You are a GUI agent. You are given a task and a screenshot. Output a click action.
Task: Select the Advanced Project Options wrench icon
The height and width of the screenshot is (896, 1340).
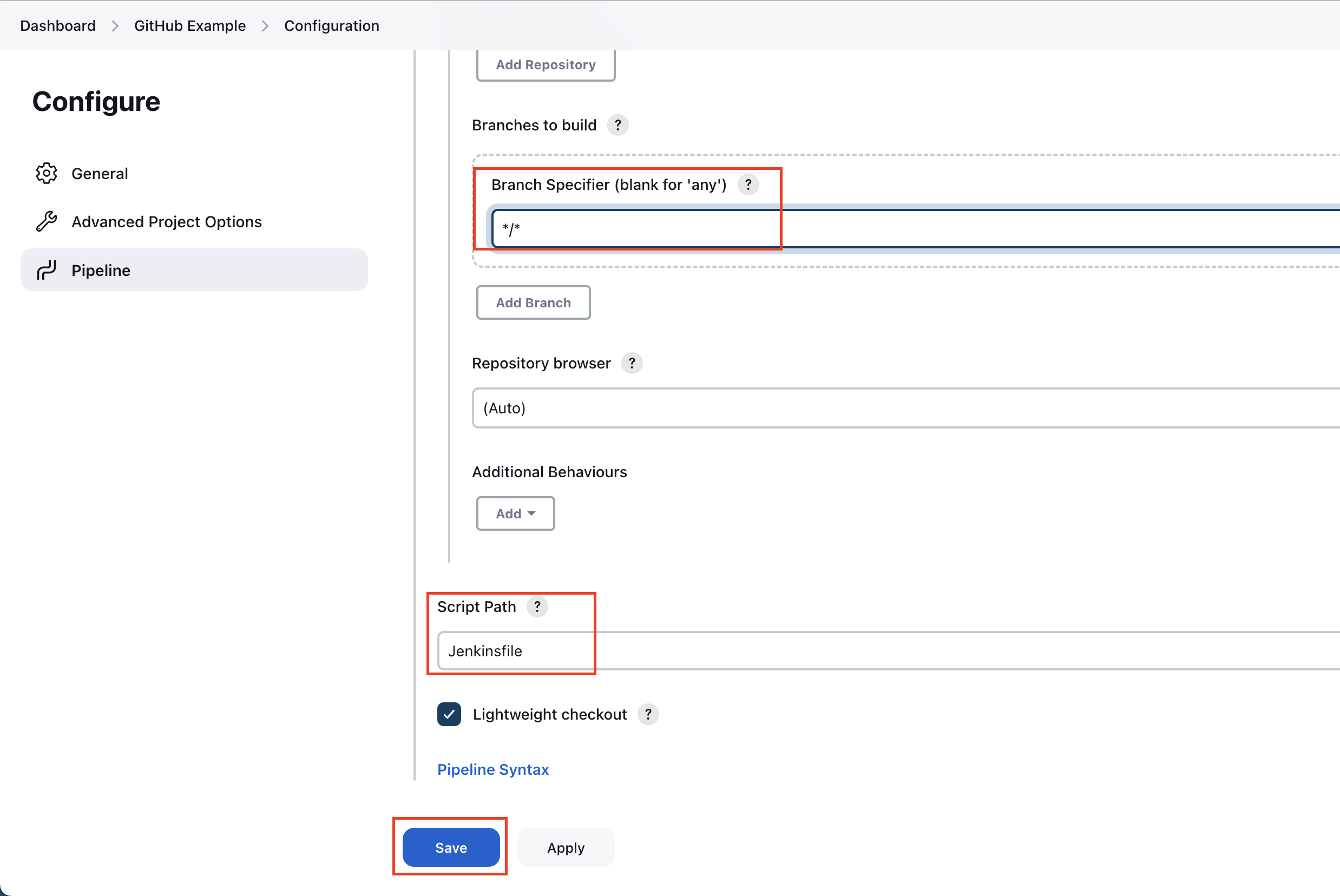coord(47,222)
